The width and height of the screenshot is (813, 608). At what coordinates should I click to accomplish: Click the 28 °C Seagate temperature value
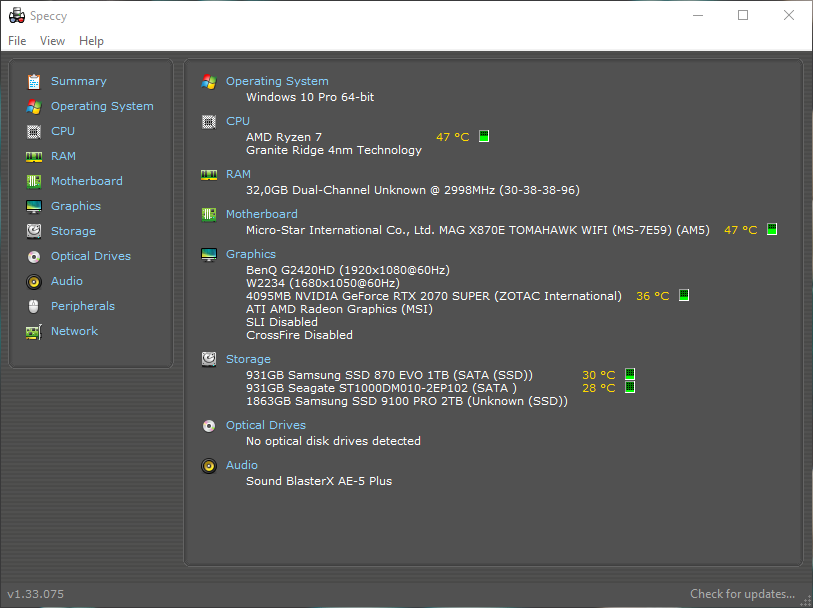pyautogui.click(x=599, y=388)
